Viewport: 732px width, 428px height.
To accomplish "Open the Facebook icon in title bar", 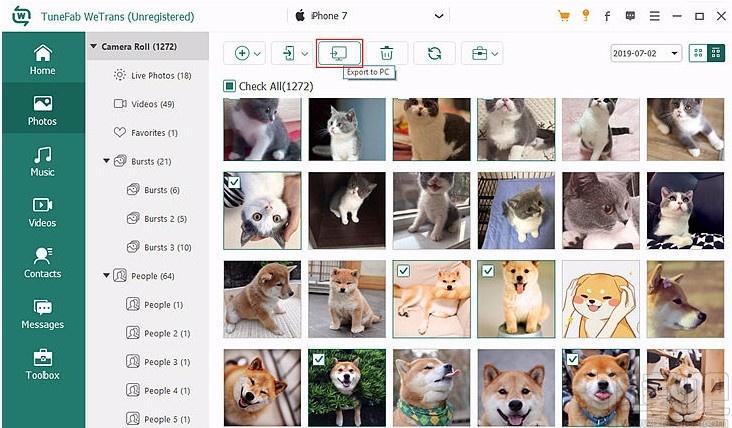I will [x=607, y=16].
